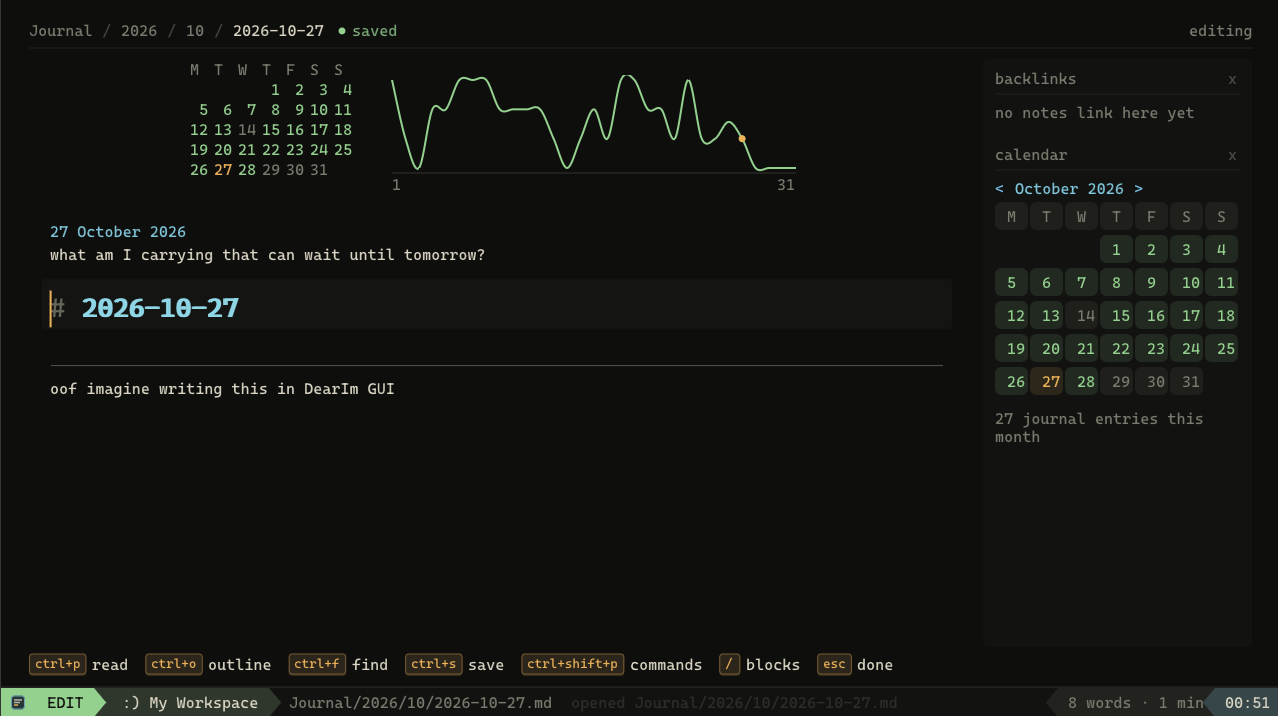Open the 2026 year breadcrumb
This screenshot has width=1278, height=716.
[139, 31]
